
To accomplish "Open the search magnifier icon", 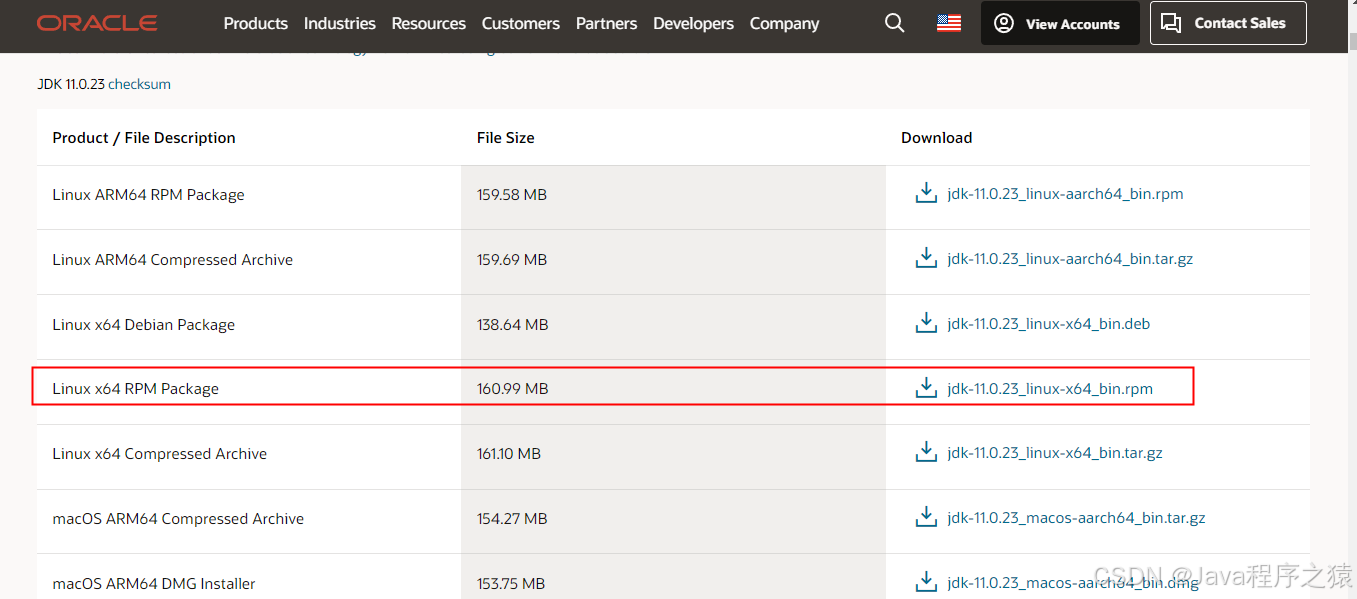I will coord(895,23).
